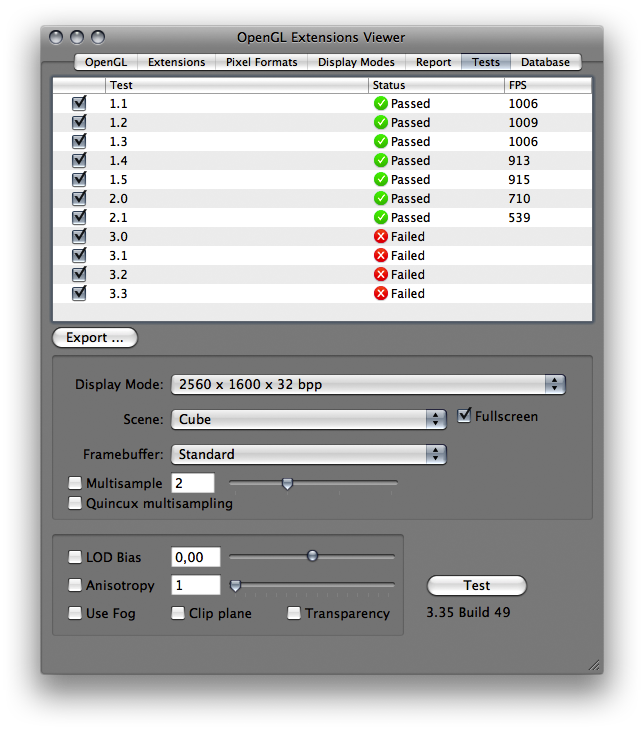This screenshot has width=644, height=730.
Task: Select FPS value 539 in row 2.1
Action: point(519,217)
